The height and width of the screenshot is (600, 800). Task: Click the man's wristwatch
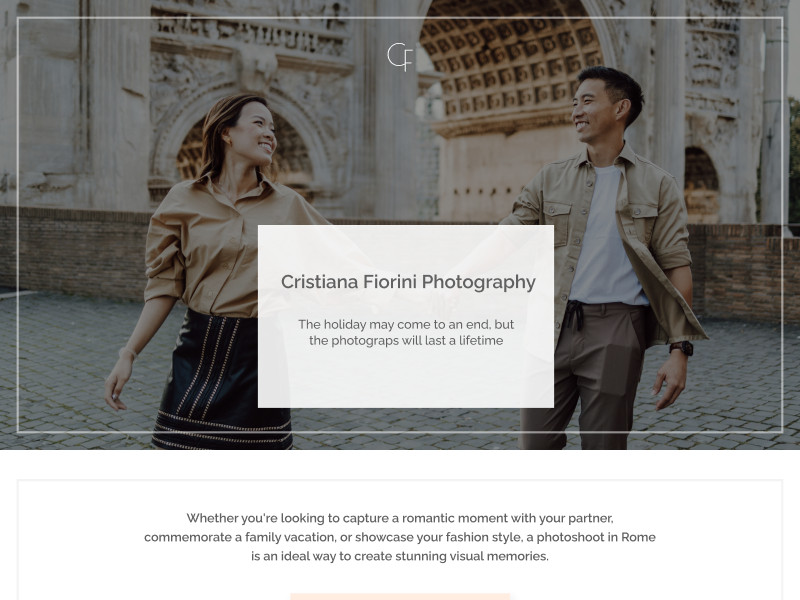pyautogui.click(x=682, y=348)
